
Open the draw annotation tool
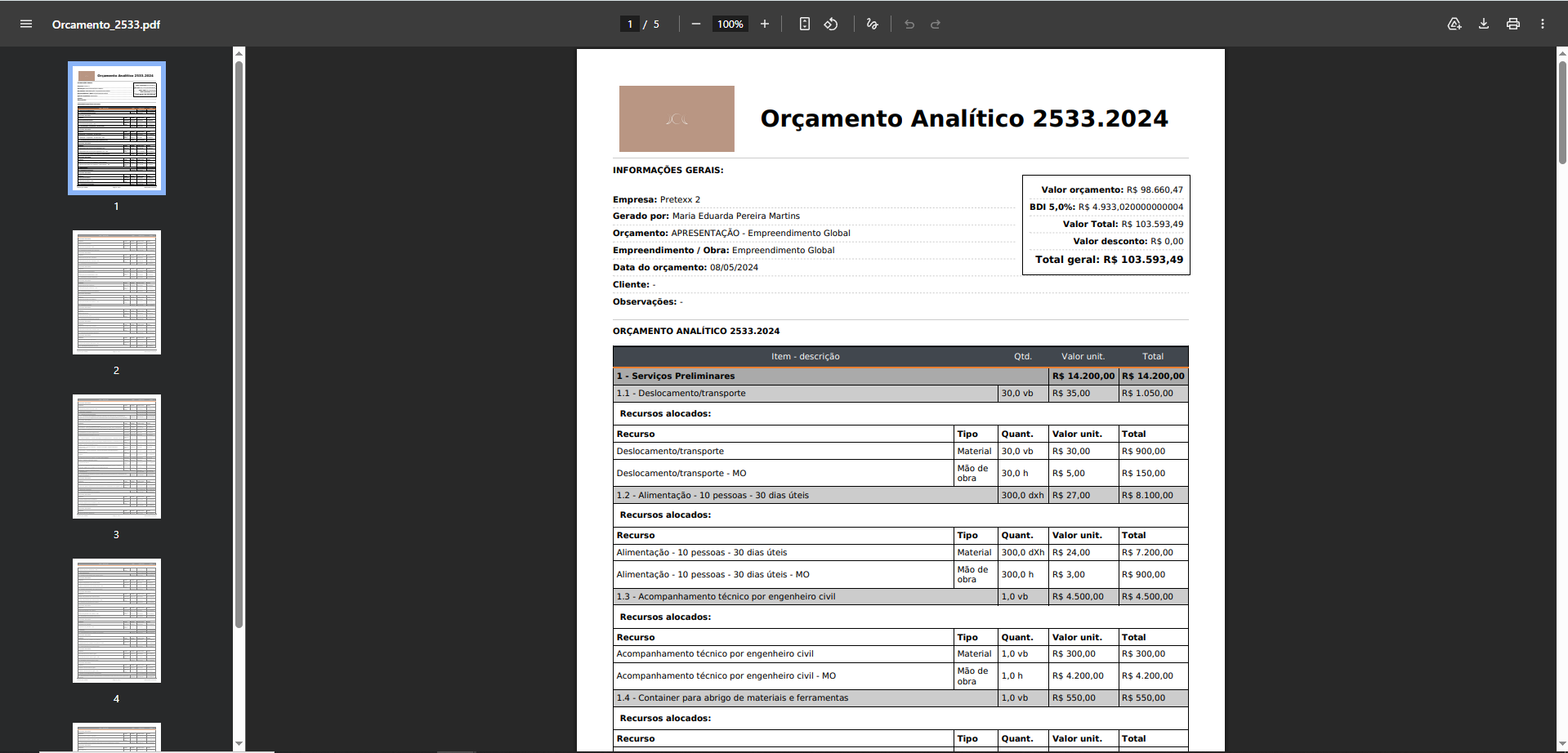click(872, 25)
